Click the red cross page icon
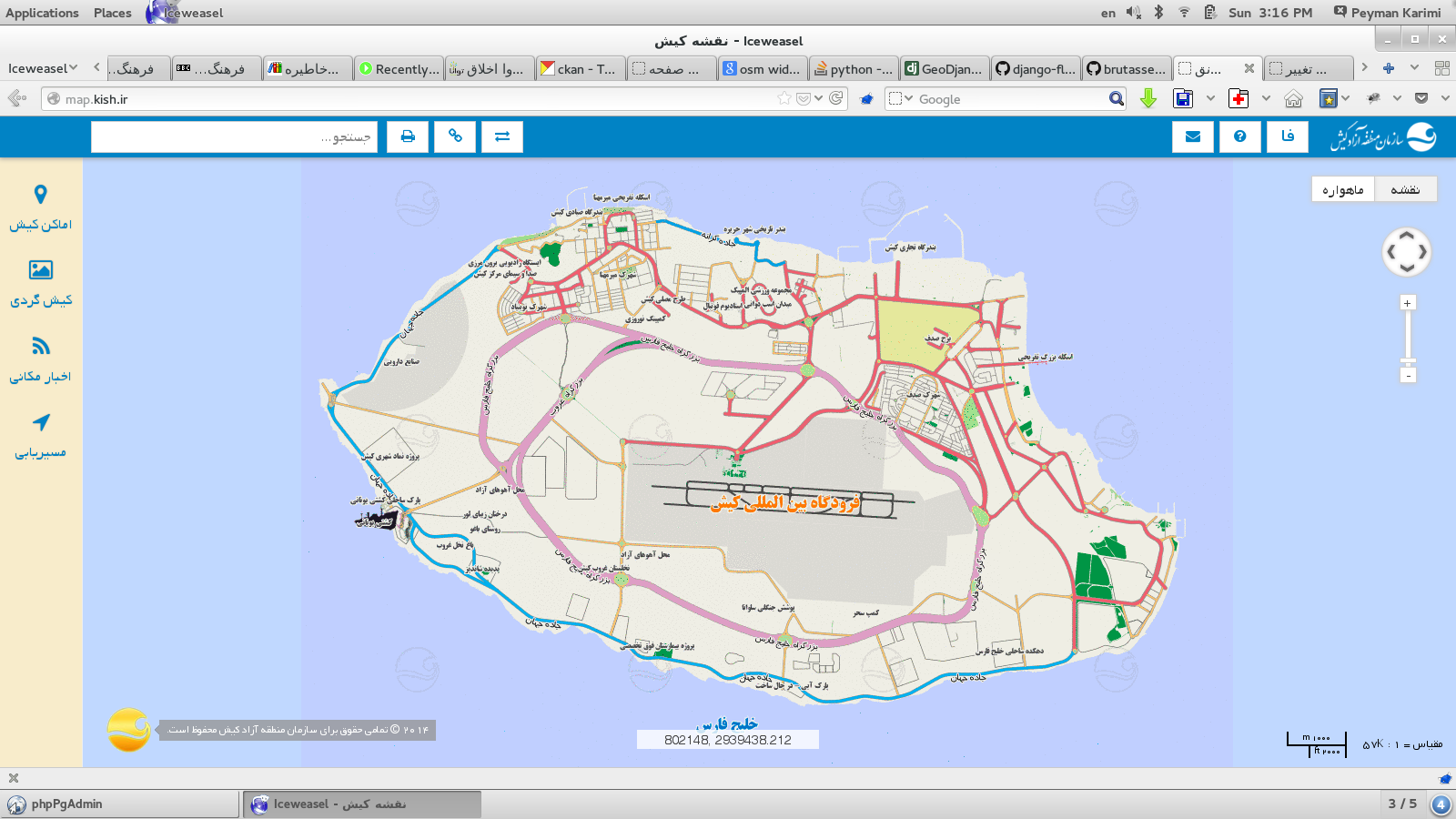1456x819 pixels. (x=1239, y=98)
